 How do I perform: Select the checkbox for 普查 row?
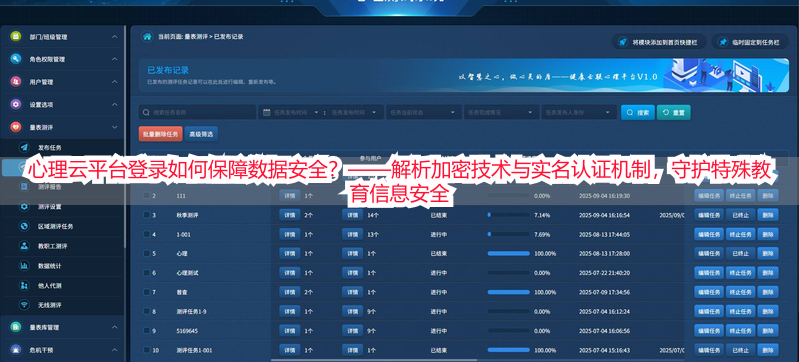click(x=147, y=292)
